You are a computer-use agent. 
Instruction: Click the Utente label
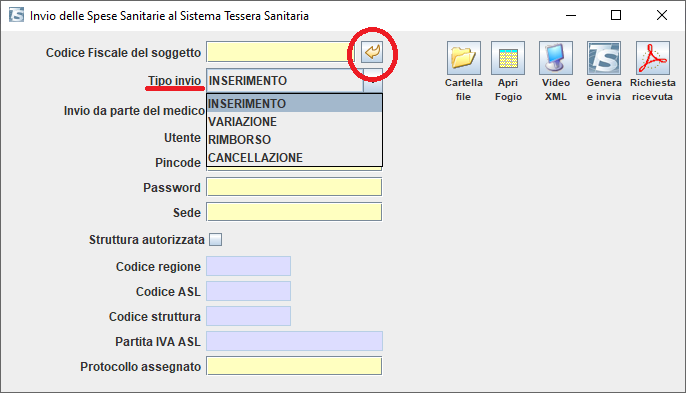coord(182,138)
